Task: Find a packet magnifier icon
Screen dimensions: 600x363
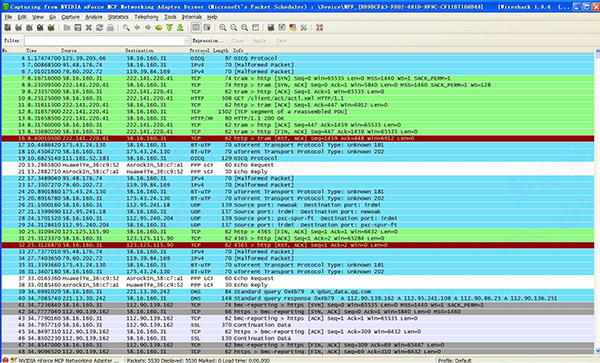Action: (x=126, y=28)
